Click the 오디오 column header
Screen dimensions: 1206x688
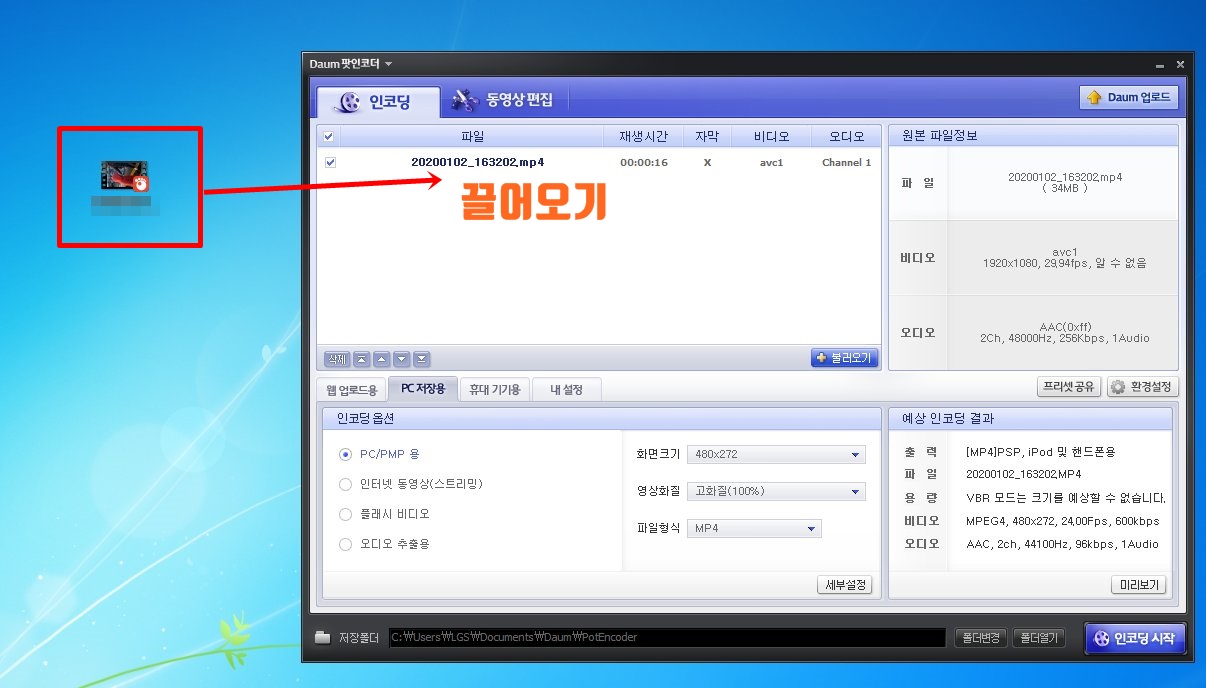pyautogui.click(x=846, y=136)
